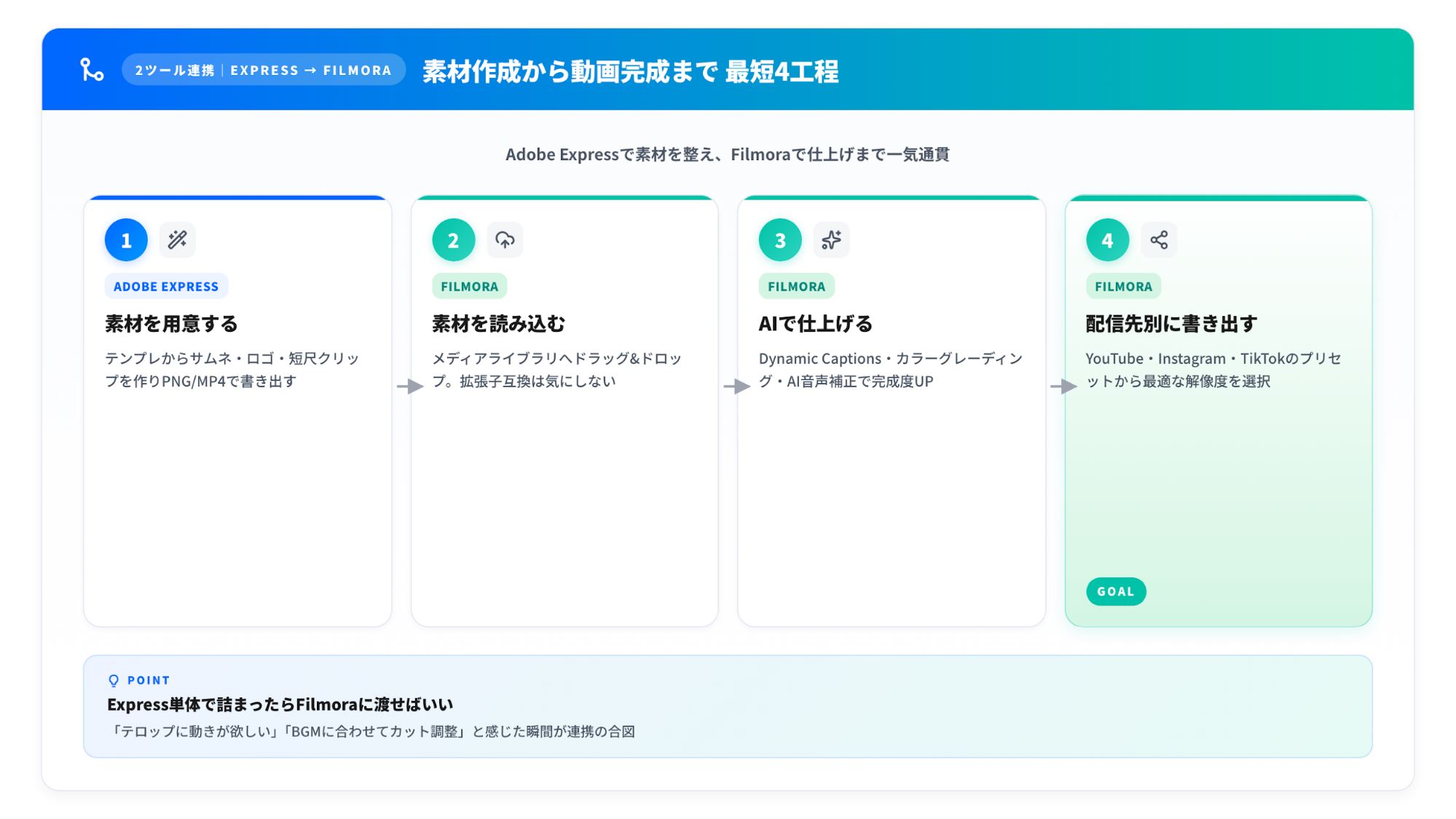1456x819 pixels.
Task: Click the cloud upload icon in step 2
Action: [x=505, y=240]
